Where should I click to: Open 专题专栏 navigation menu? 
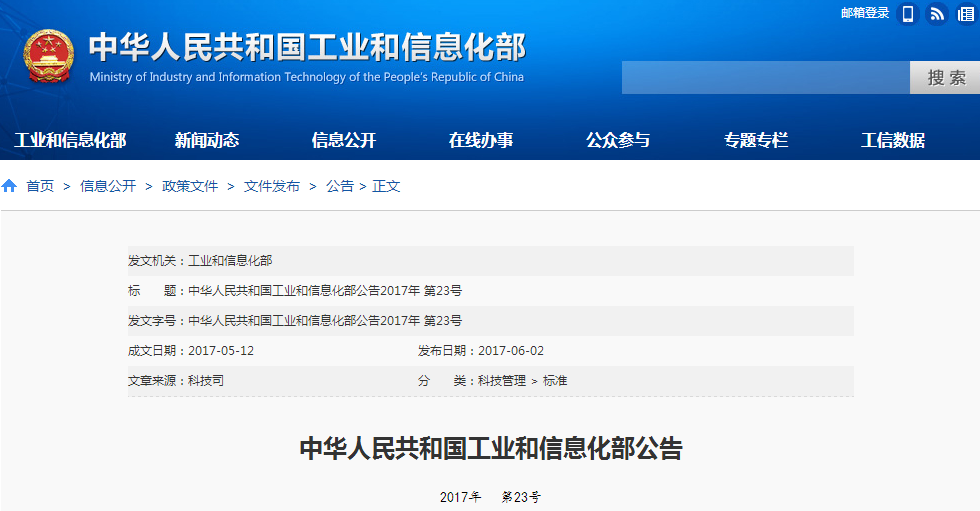coord(756,140)
